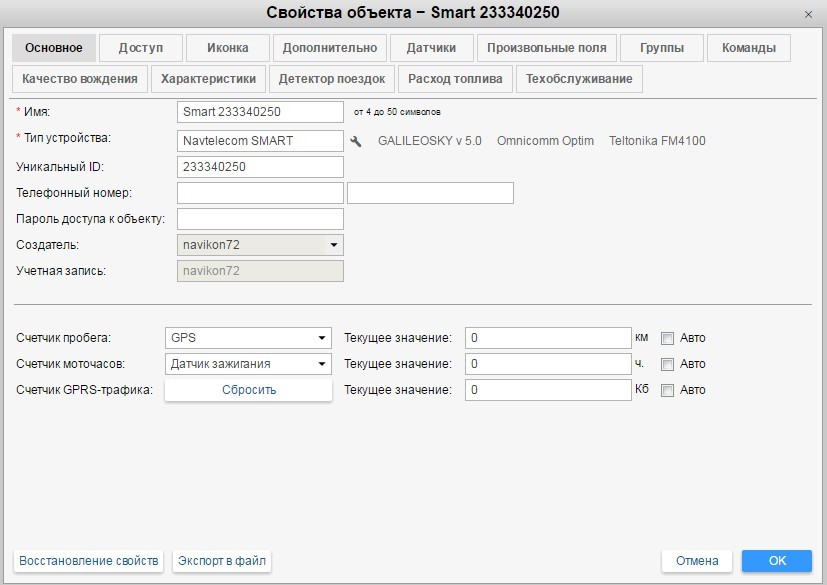Expand the Создатель dropdown
This screenshot has height=585, width=827.
pos(260,245)
